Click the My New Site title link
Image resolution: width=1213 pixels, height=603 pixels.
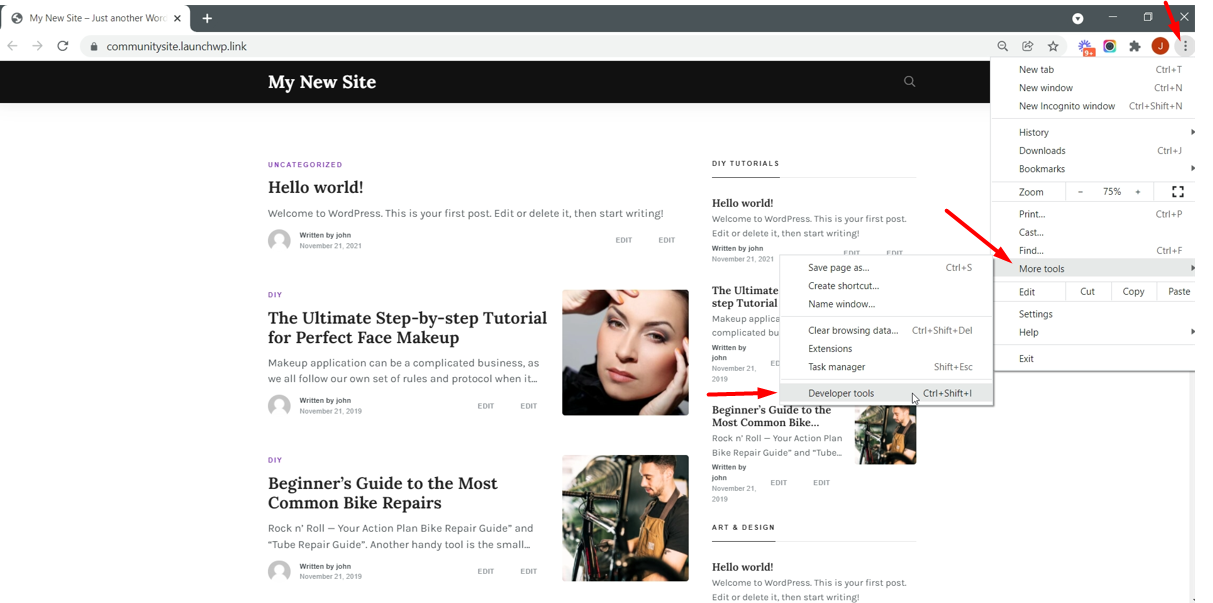tap(322, 82)
